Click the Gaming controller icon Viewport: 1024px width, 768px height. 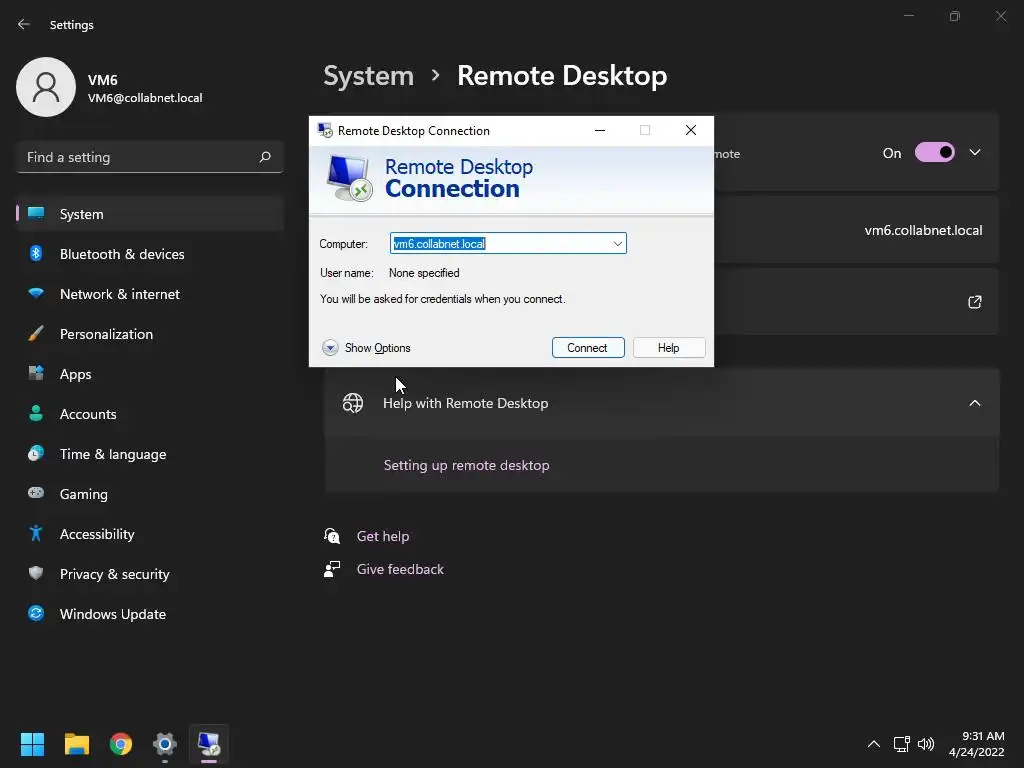pos(36,493)
